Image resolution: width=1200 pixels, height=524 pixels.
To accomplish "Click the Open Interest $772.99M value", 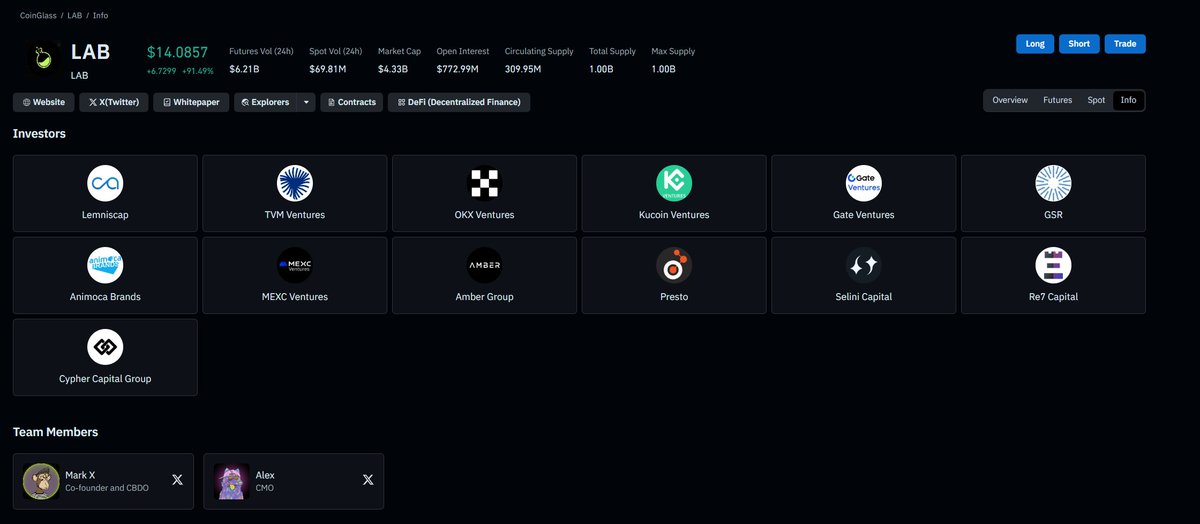I will pos(458,69).
